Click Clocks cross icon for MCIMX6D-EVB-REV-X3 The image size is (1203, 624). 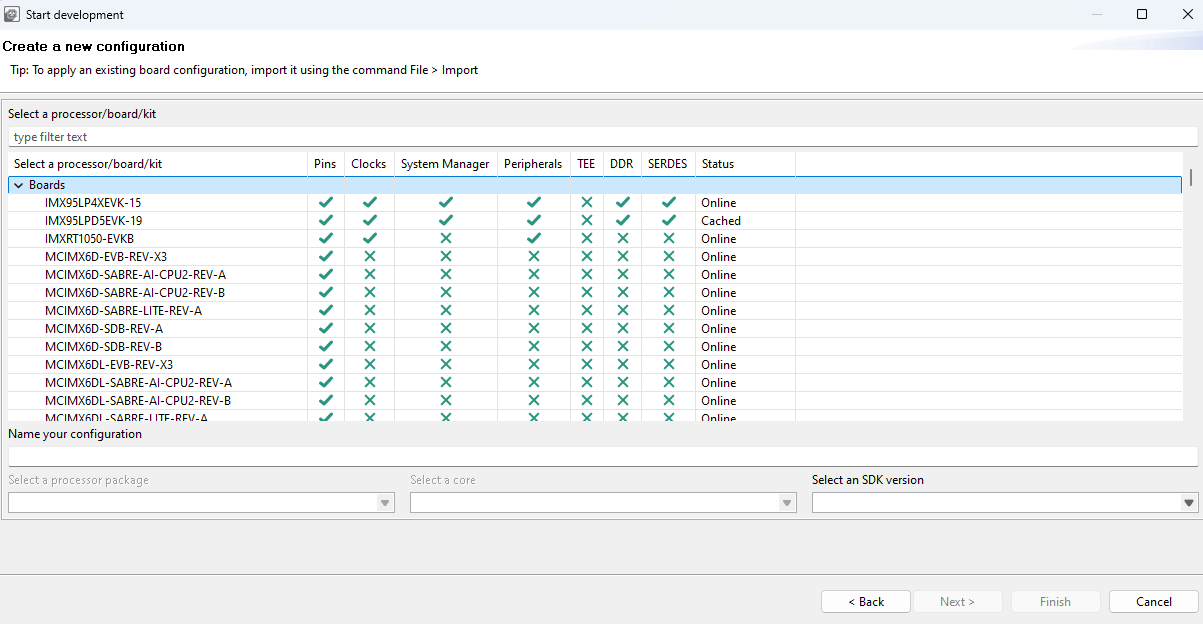[x=369, y=256]
